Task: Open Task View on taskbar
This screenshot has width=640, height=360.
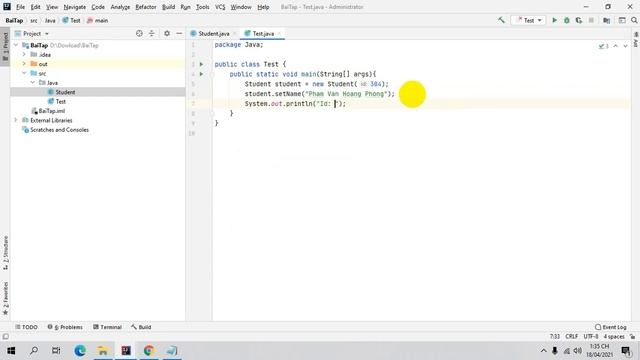Action: [56, 351]
